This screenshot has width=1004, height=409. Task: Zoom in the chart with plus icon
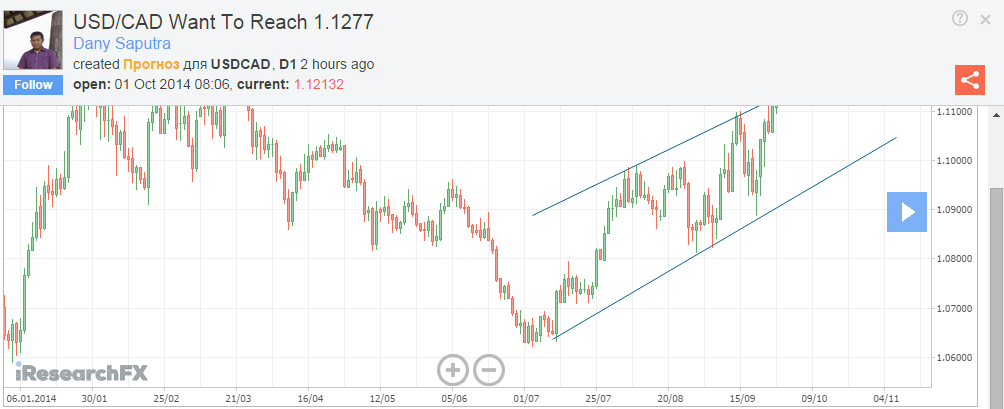(453, 371)
